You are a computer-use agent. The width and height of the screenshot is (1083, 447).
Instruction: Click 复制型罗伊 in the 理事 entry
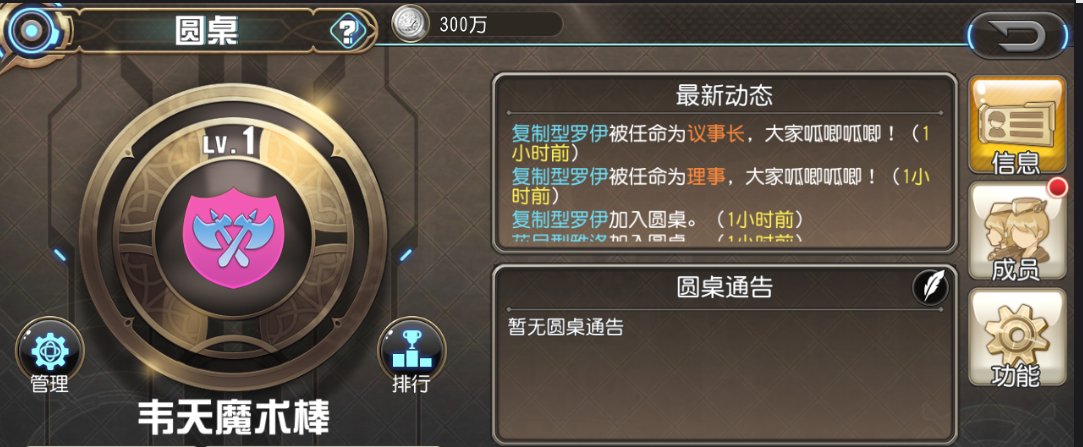coord(559,177)
